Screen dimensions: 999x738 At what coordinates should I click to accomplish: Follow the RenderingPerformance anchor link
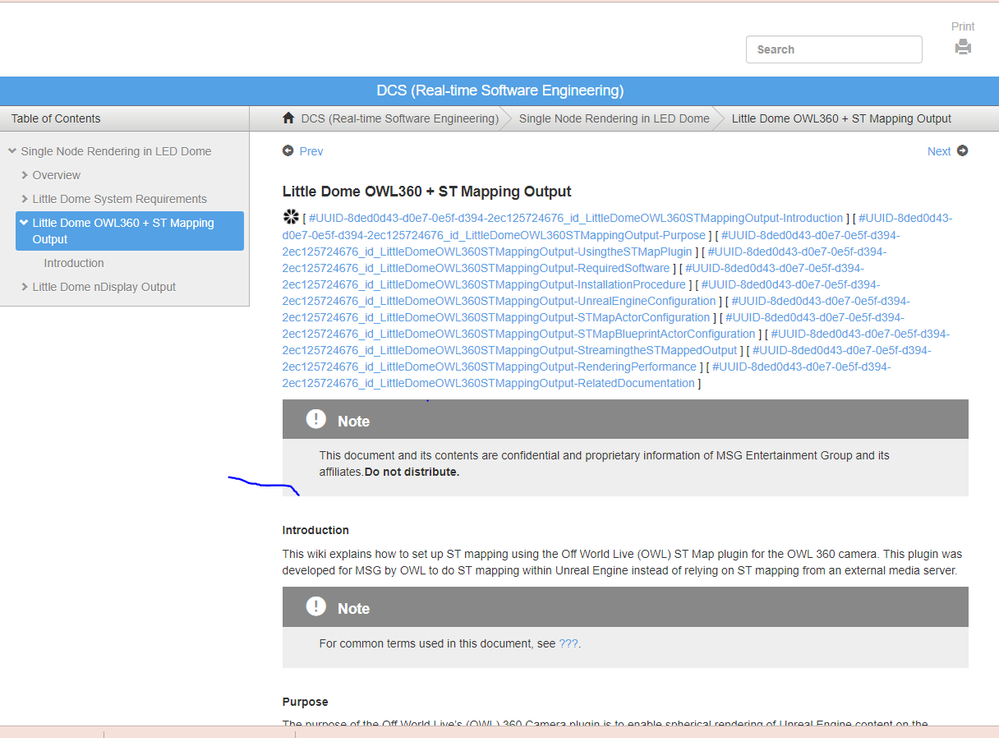click(x=489, y=367)
